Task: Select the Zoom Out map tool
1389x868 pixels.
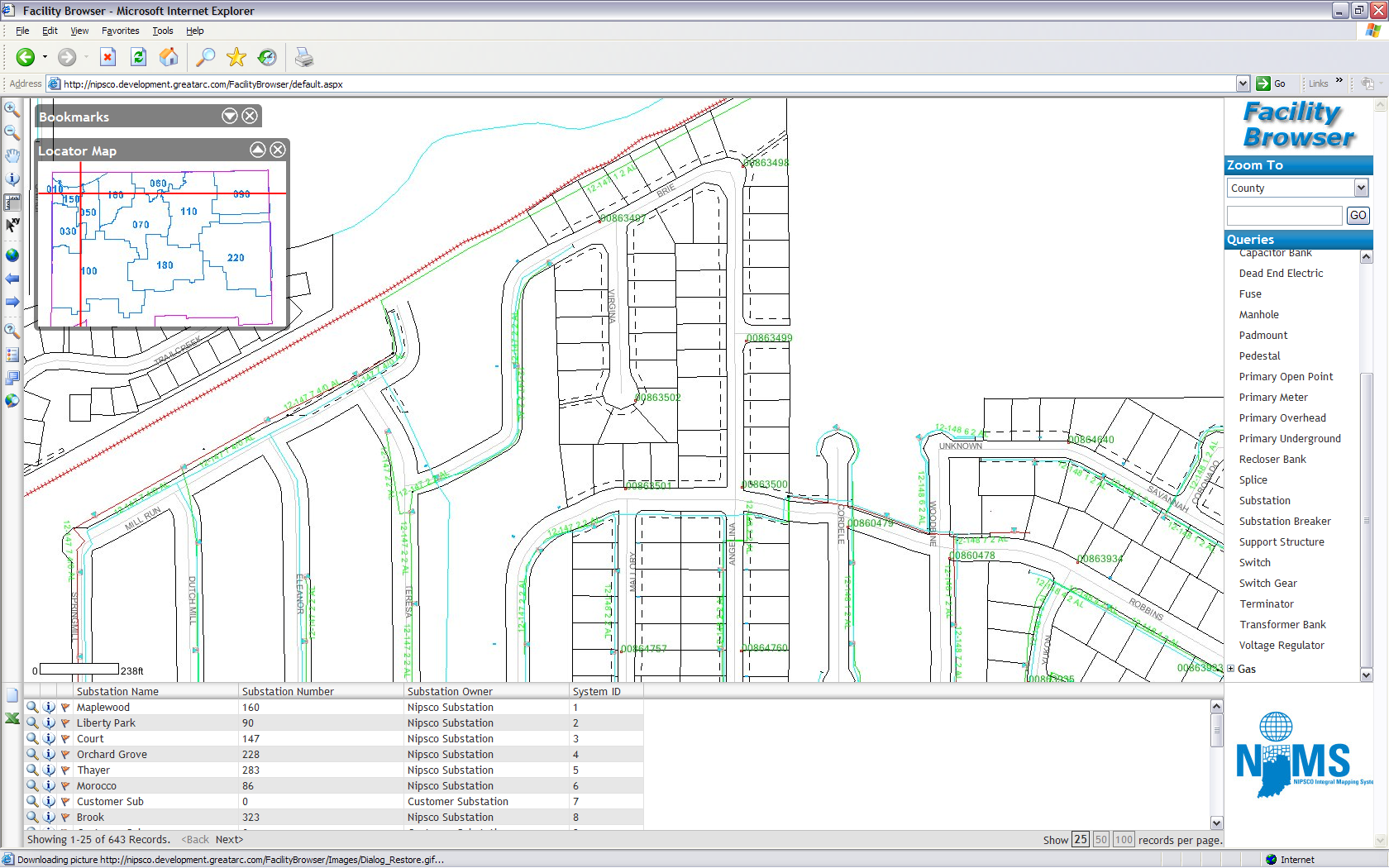Action: click(12, 132)
